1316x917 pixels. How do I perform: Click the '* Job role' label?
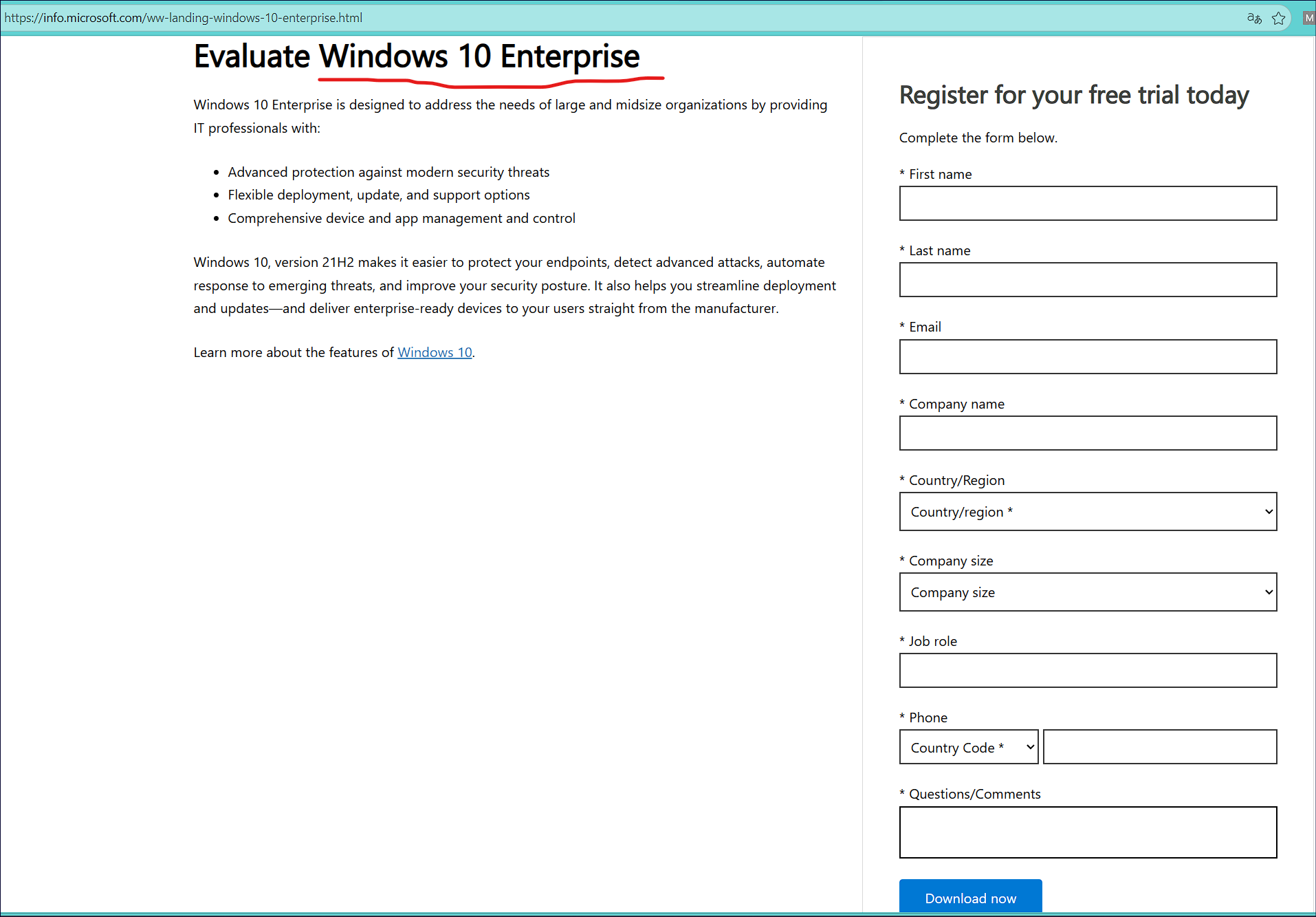coord(928,641)
